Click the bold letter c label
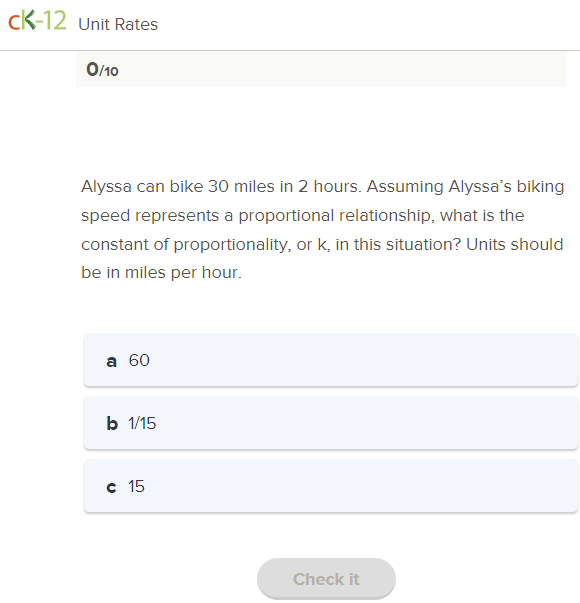Viewport: 580px width, 603px height. (x=111, y=487)
